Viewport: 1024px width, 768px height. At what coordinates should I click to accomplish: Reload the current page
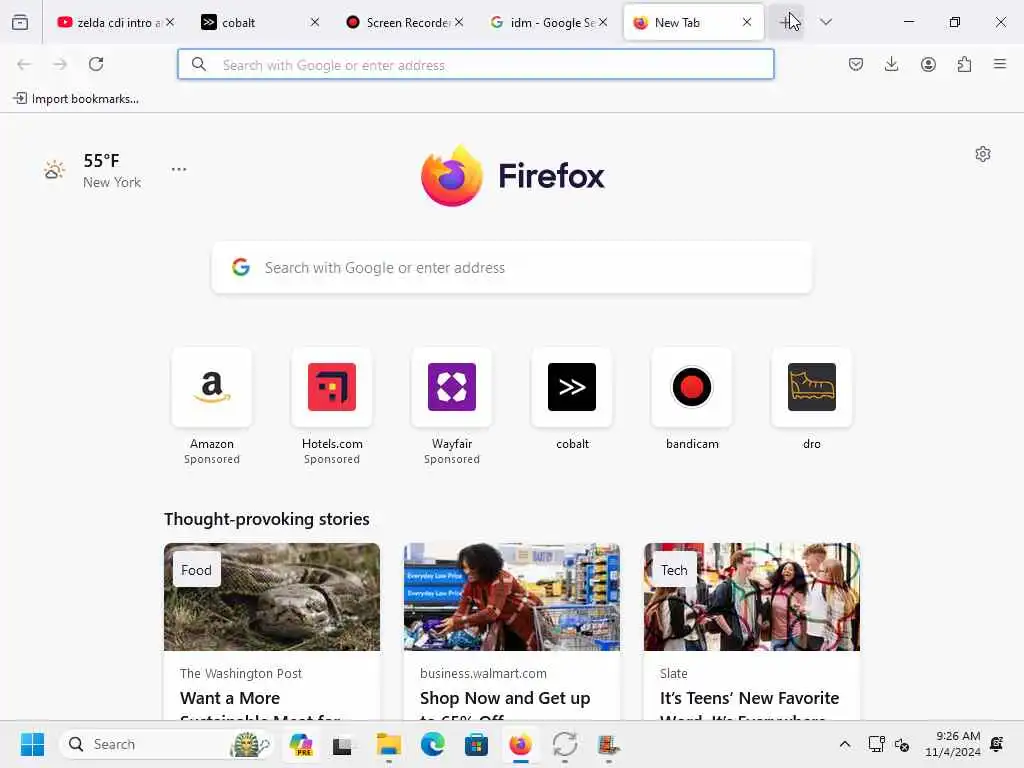click(x=96, y=64)
